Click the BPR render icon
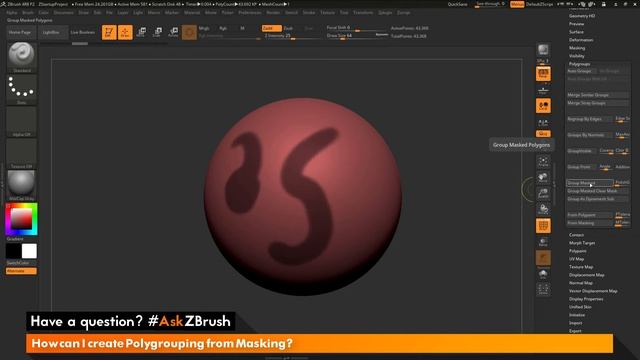Screen dimensions: 640x360 point(543,51)
